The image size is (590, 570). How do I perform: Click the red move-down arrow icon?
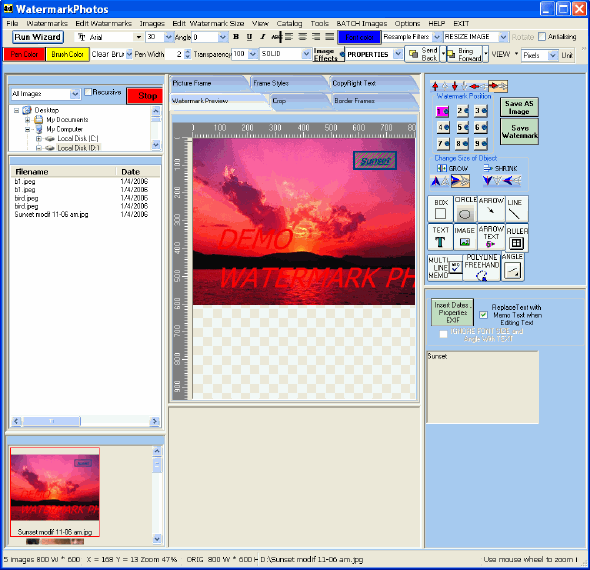point(455,86)
